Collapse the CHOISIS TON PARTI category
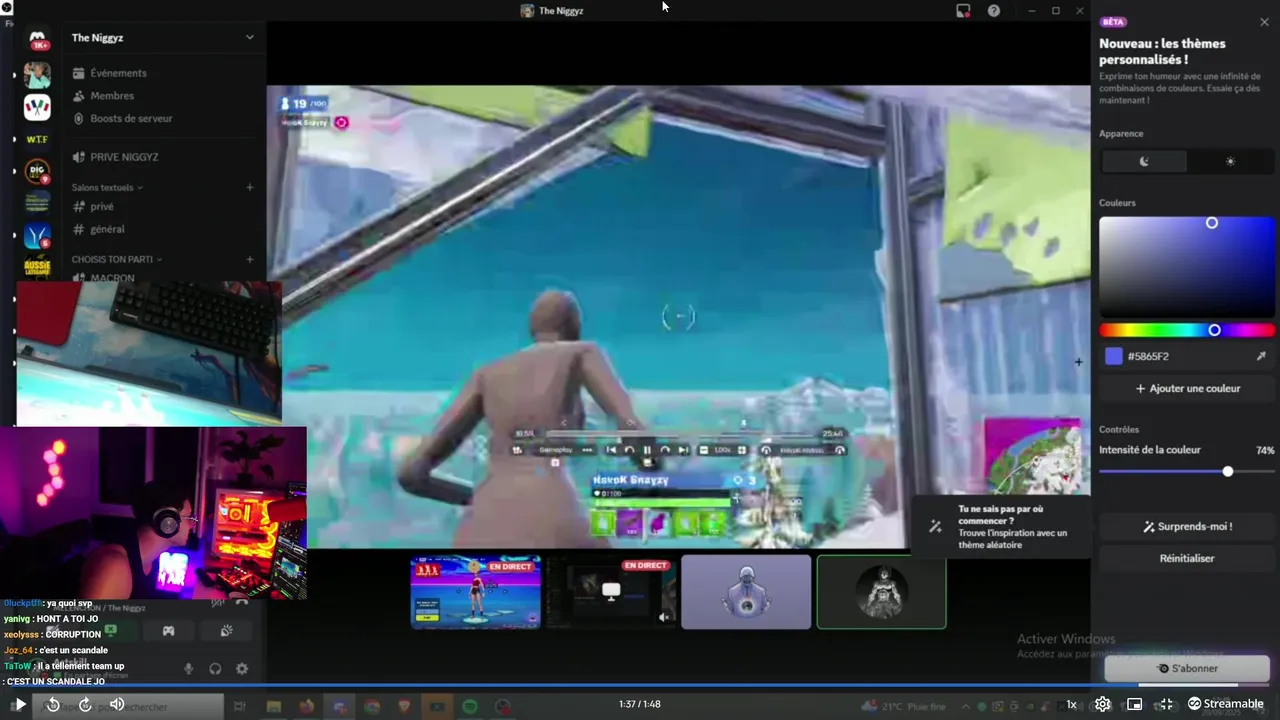Image resolution: width=1280 pixels, height=720 pixels. click(x=117, y=259)
